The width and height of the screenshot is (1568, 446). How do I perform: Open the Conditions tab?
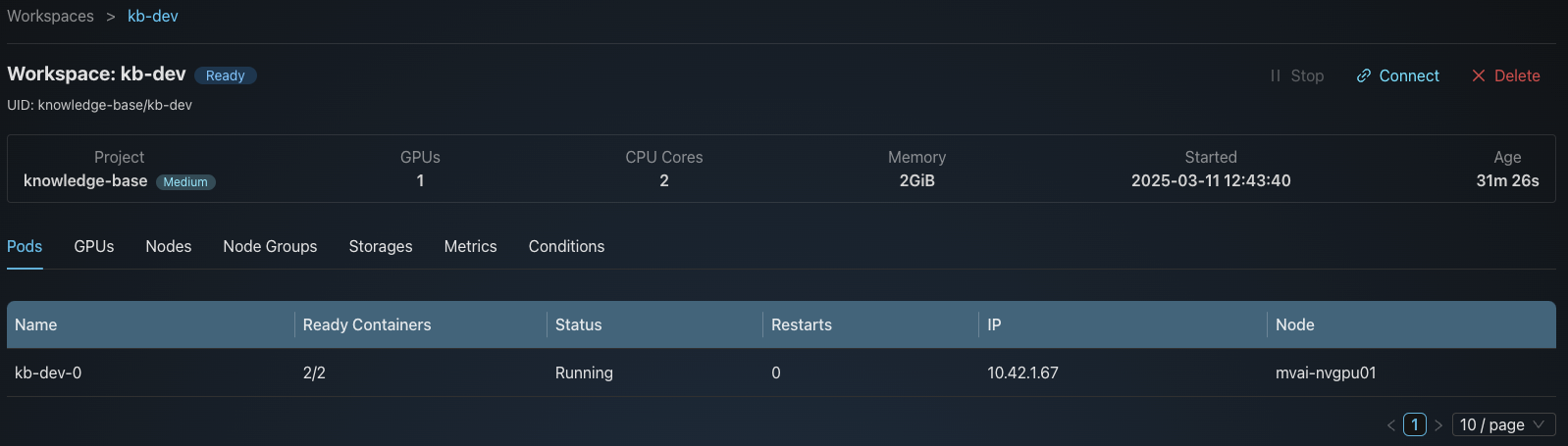tap(566, 246)
